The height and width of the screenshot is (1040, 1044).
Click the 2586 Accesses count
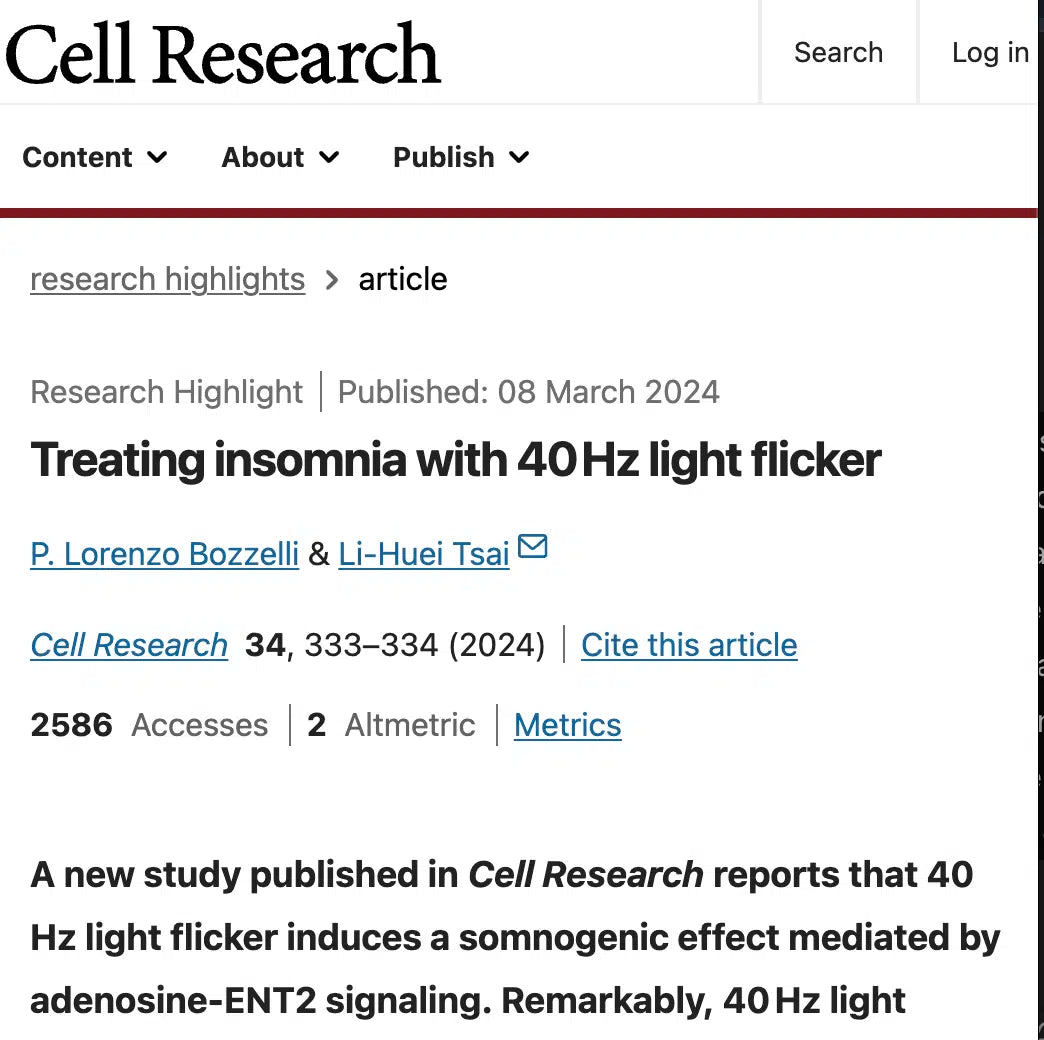(149, 725)
